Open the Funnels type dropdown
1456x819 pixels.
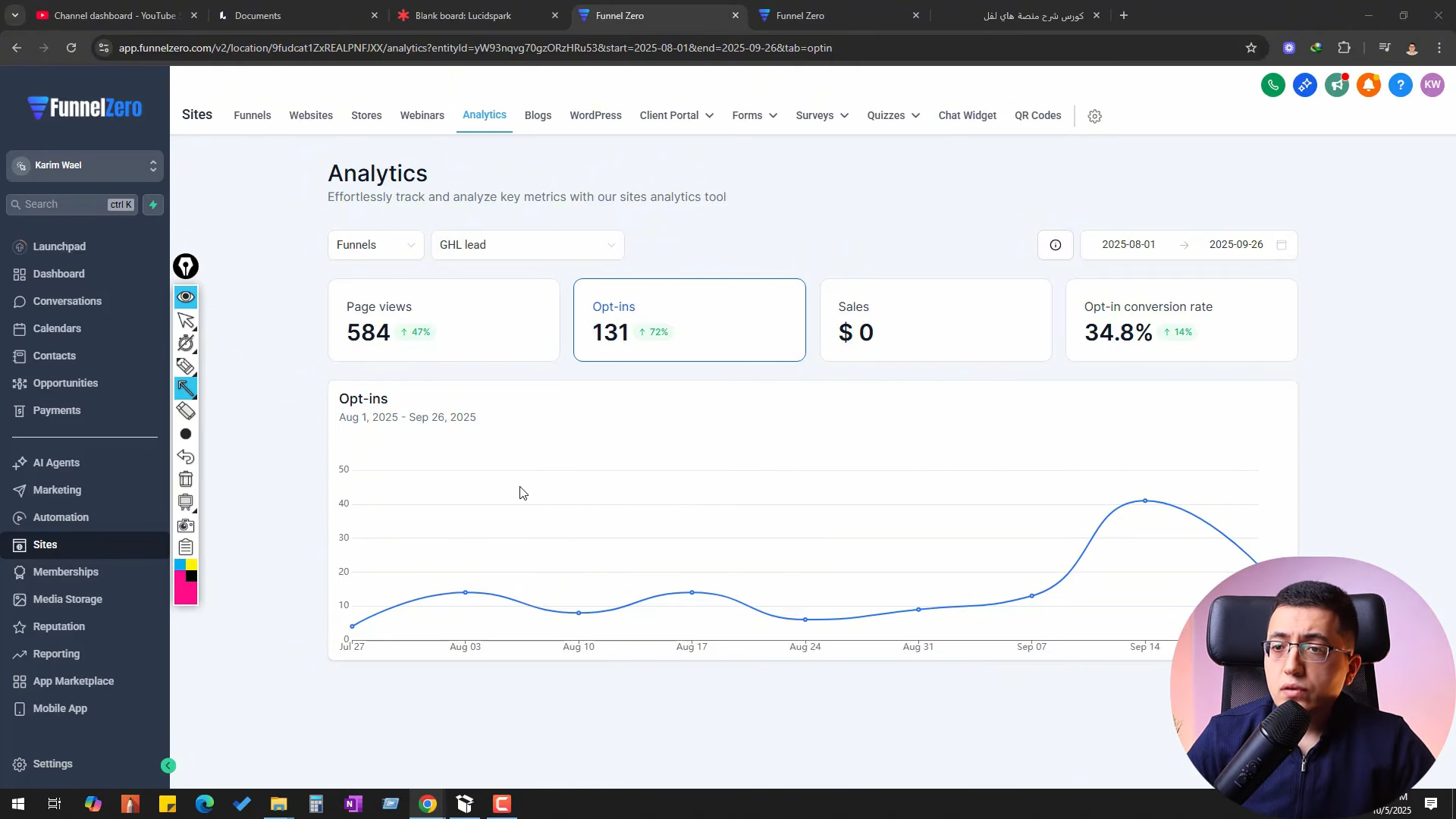(375, 245)
